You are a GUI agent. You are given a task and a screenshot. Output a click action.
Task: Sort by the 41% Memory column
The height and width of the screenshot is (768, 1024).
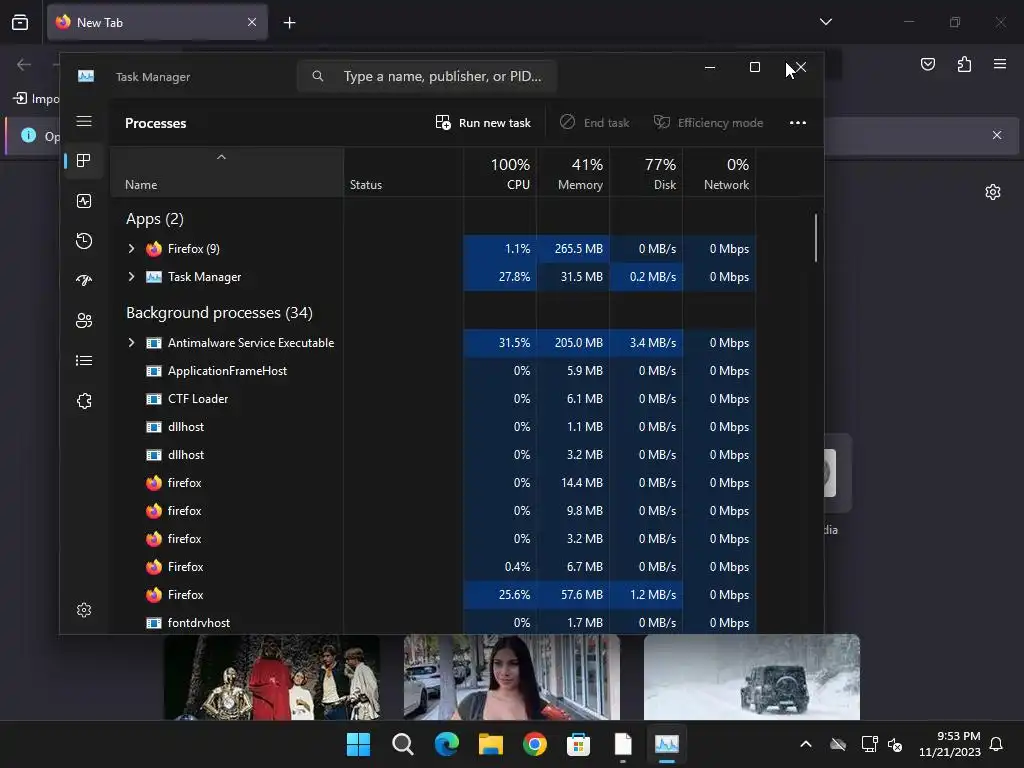click(573, 173)
